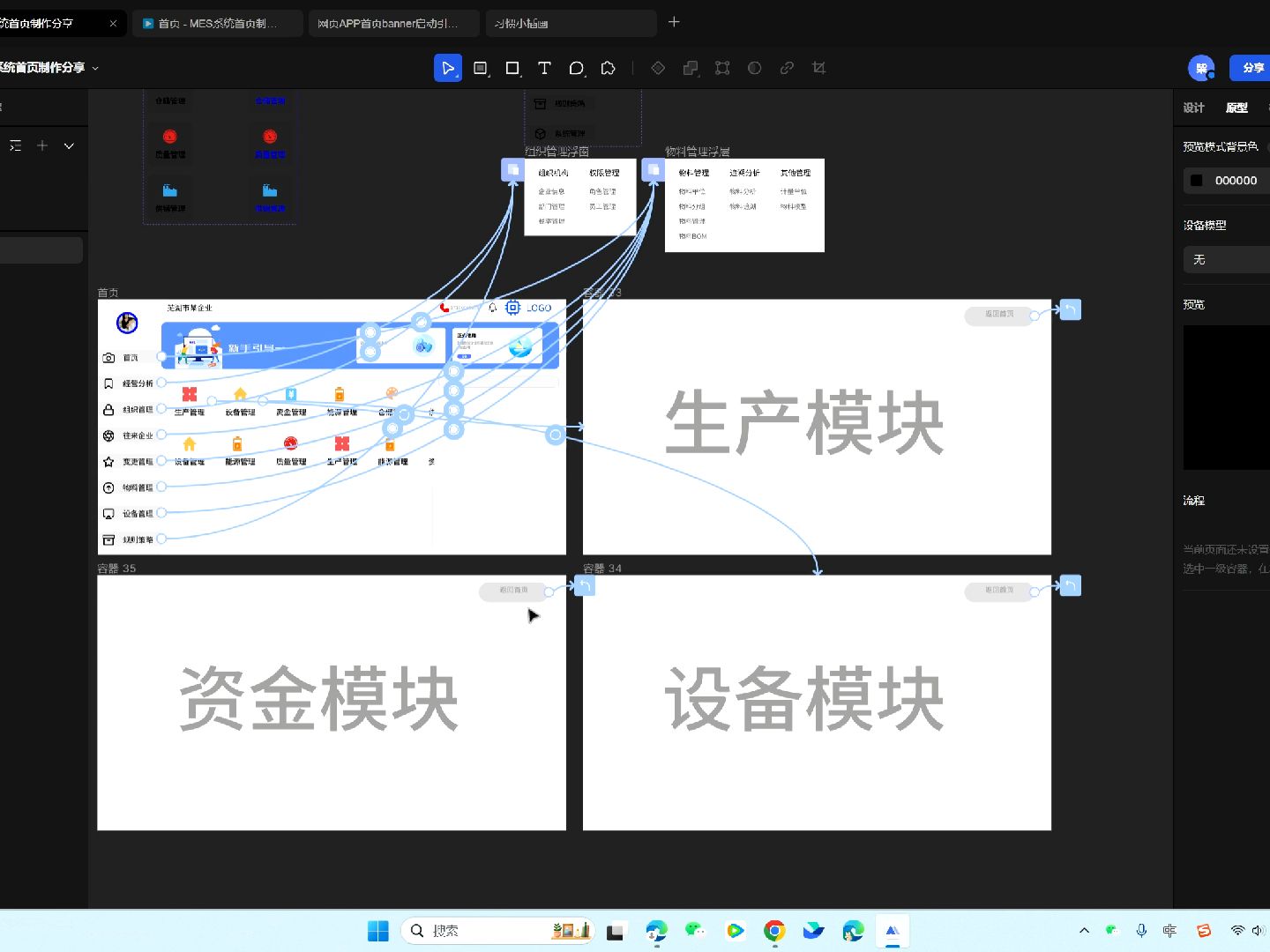Click the LOGO chip icon in mockup header
The width and height of the screenshot is (1270, 952).
pyautogui.click(x=512, y=308)
